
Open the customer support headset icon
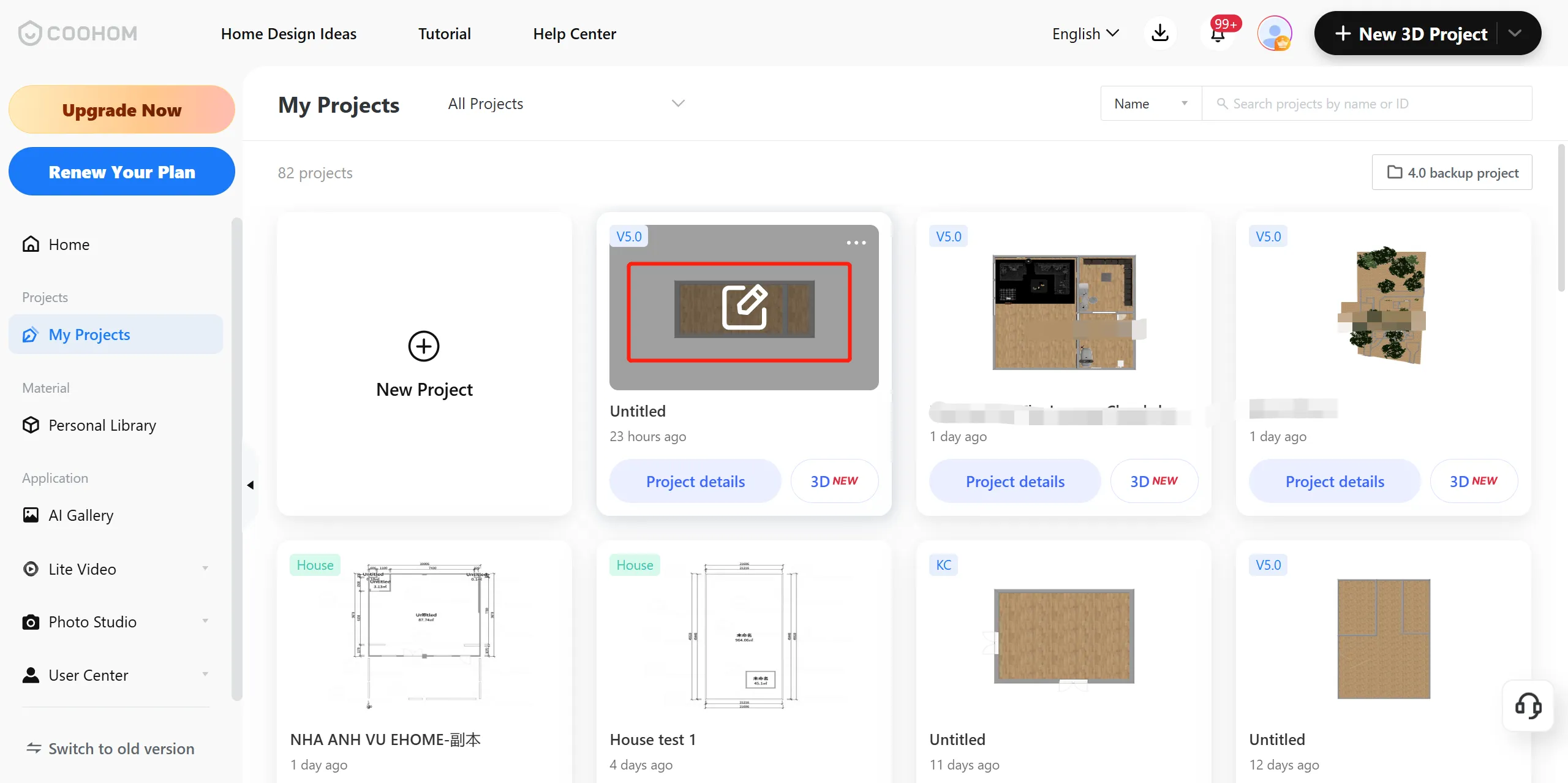(x=1528, y=706)
